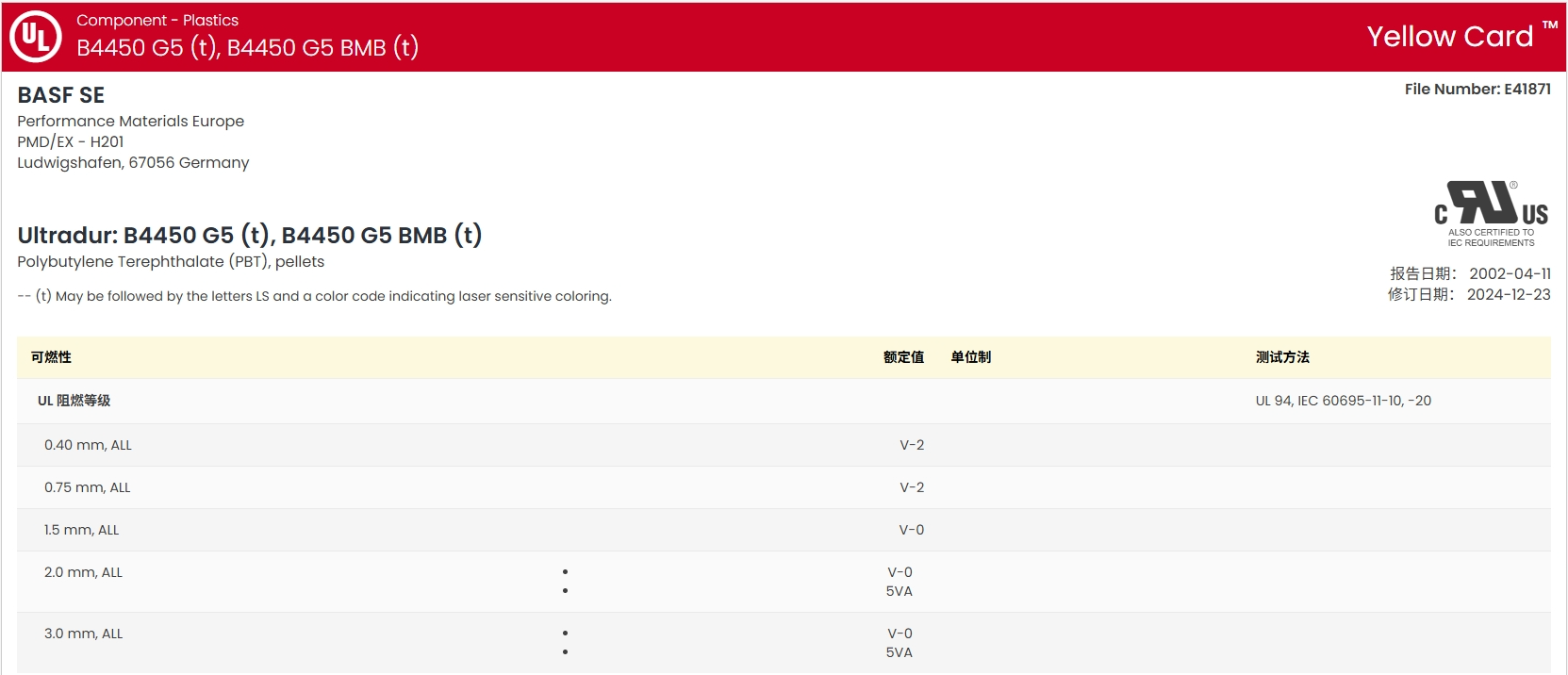Click the 单位制 column header

click(x=970, y=357)
